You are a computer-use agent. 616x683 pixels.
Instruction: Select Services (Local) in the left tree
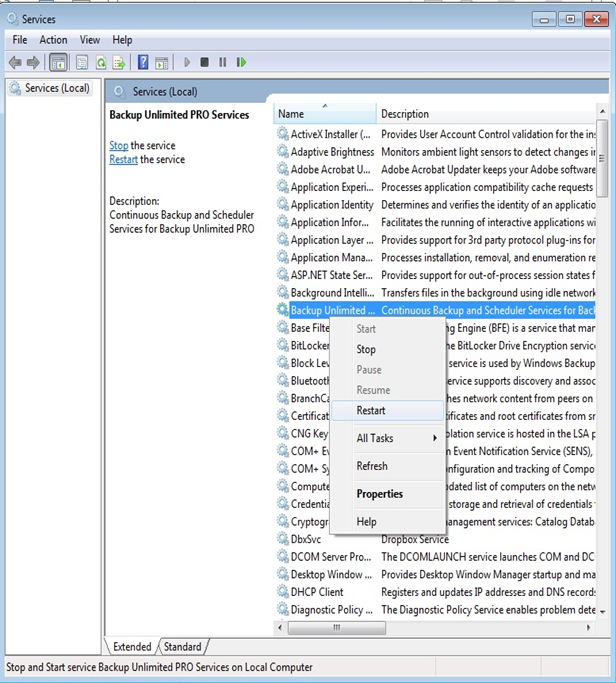(56, 89)
